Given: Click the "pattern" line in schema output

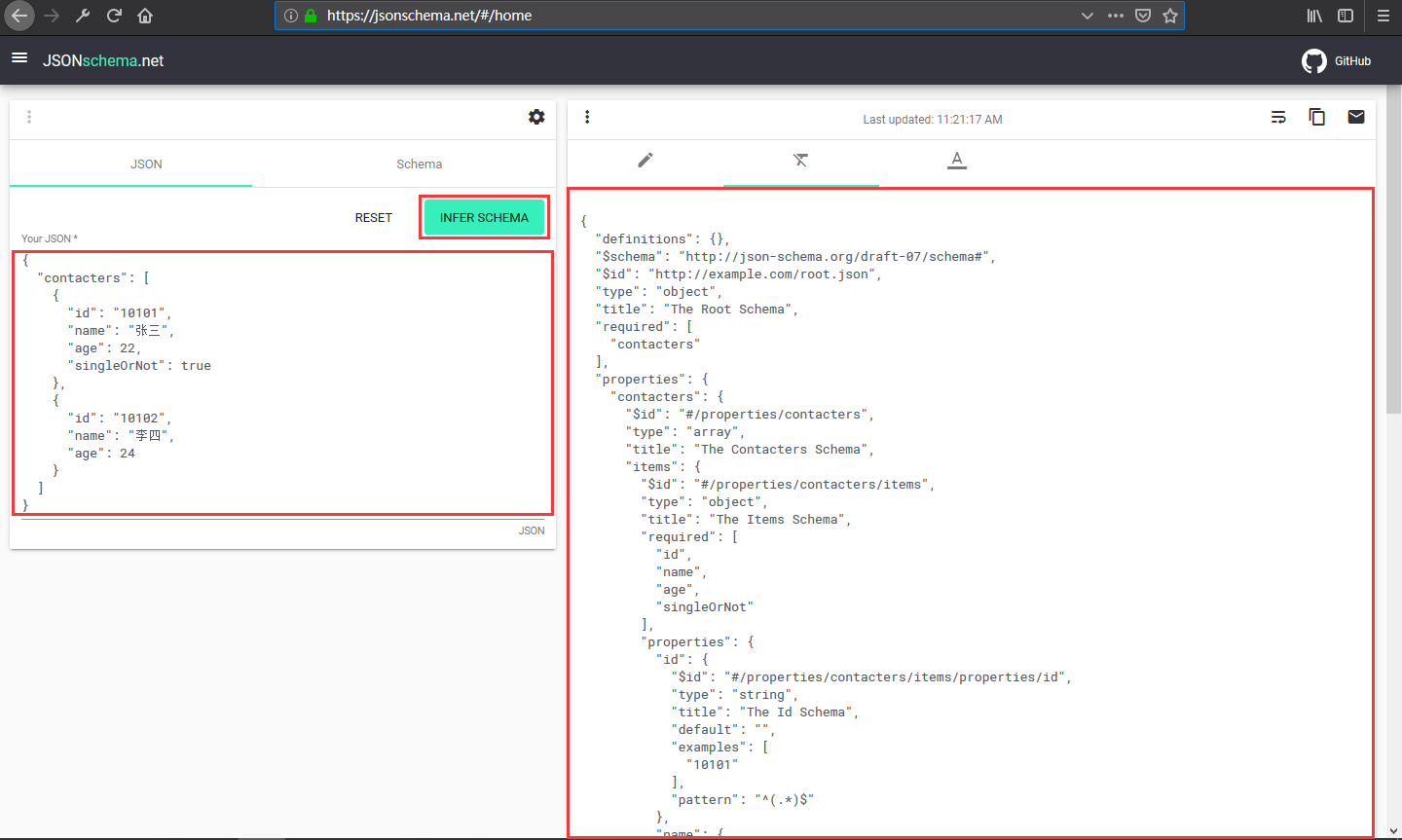Looking at the screenshot, I should point(743,800).
